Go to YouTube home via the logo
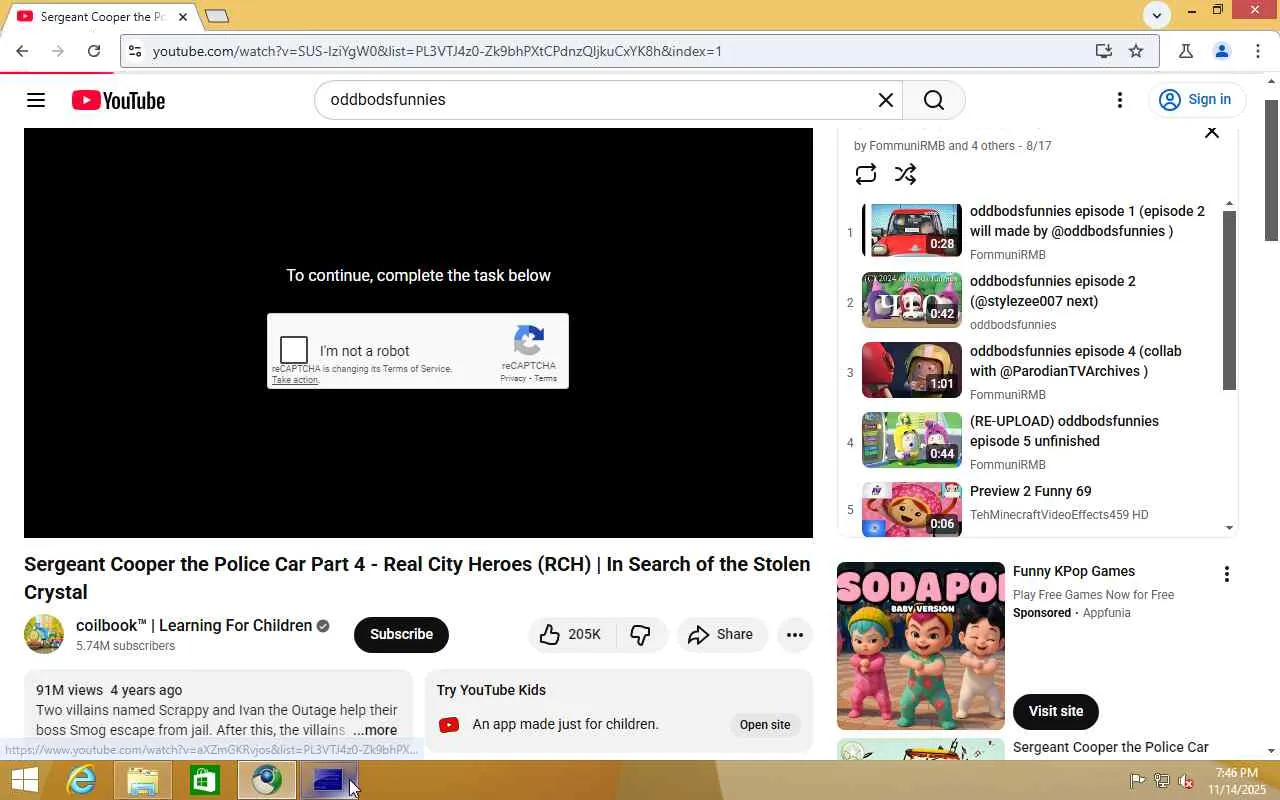The width and height of the screenshot is (1280, 800). (118, 100)
